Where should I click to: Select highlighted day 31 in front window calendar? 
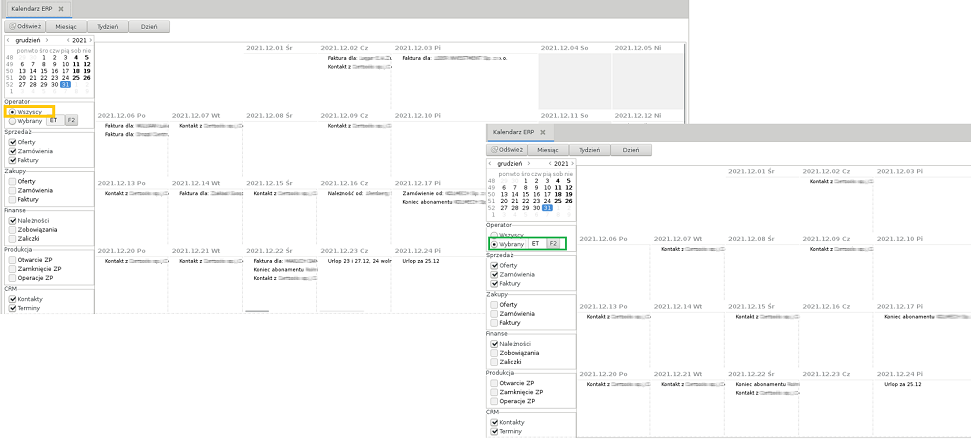547,208
